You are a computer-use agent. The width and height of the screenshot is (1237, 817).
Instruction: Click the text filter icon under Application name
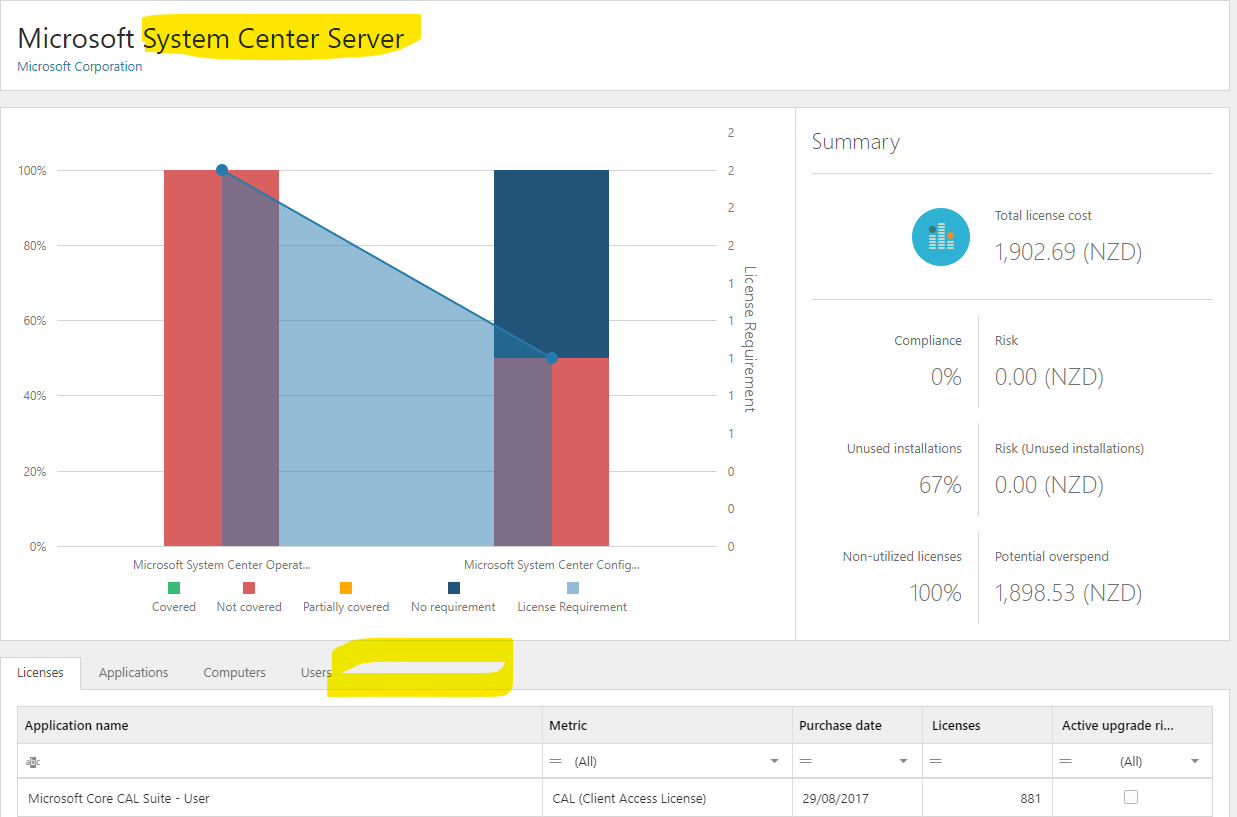[32, 761]
